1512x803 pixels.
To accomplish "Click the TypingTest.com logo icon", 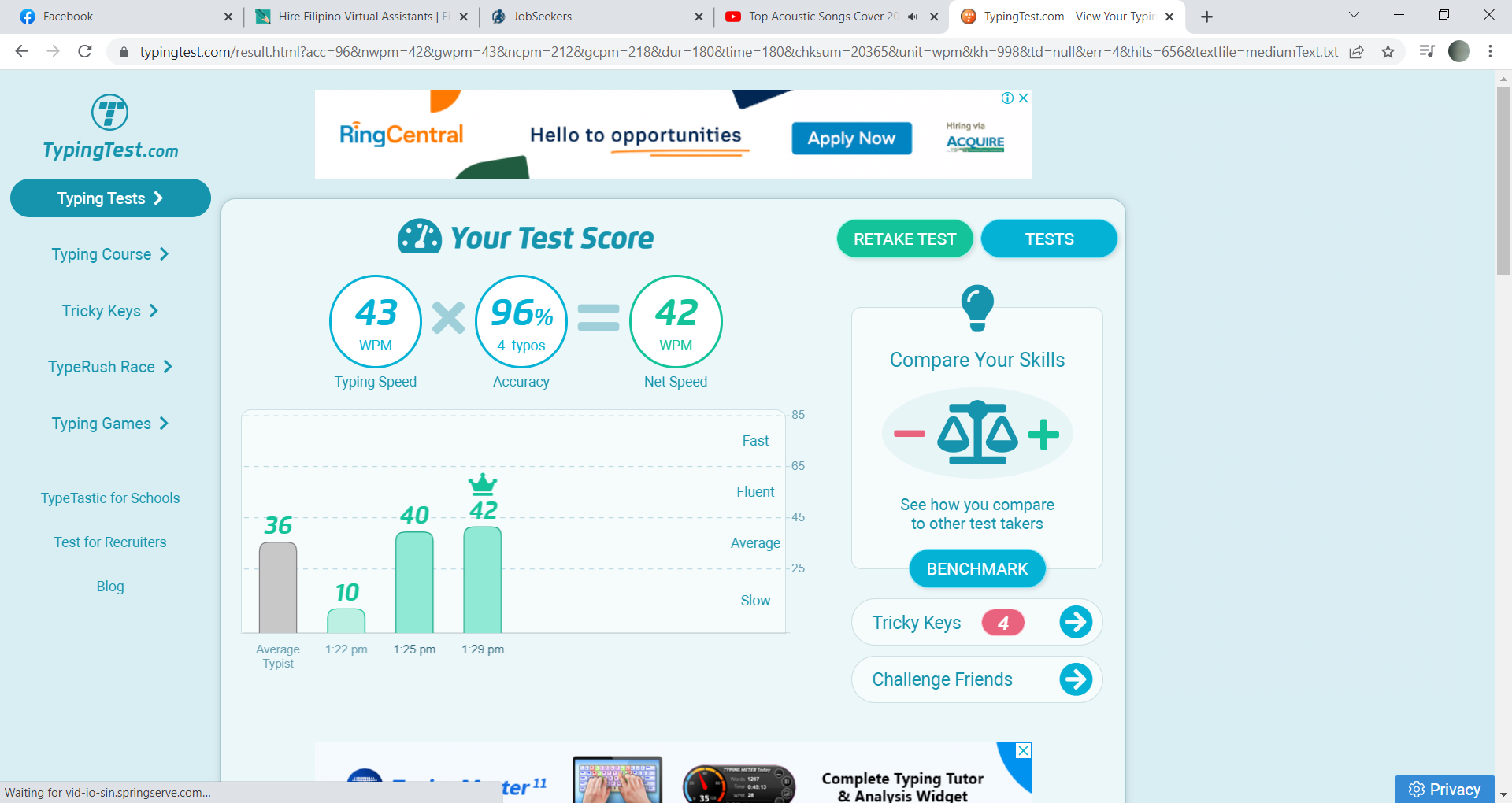I will 110,113.
